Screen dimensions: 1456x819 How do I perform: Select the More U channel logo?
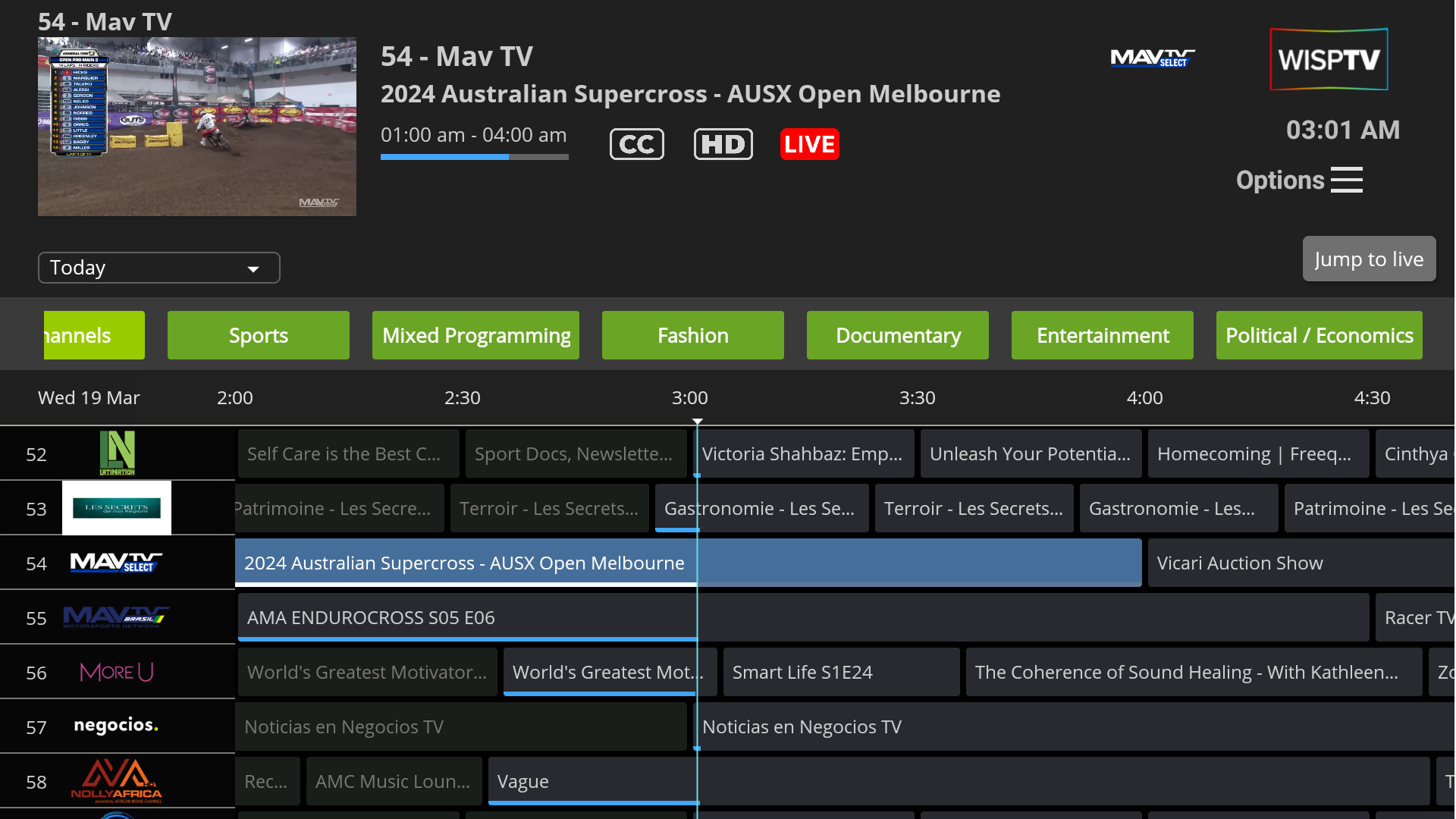click(x=118, y=672)
